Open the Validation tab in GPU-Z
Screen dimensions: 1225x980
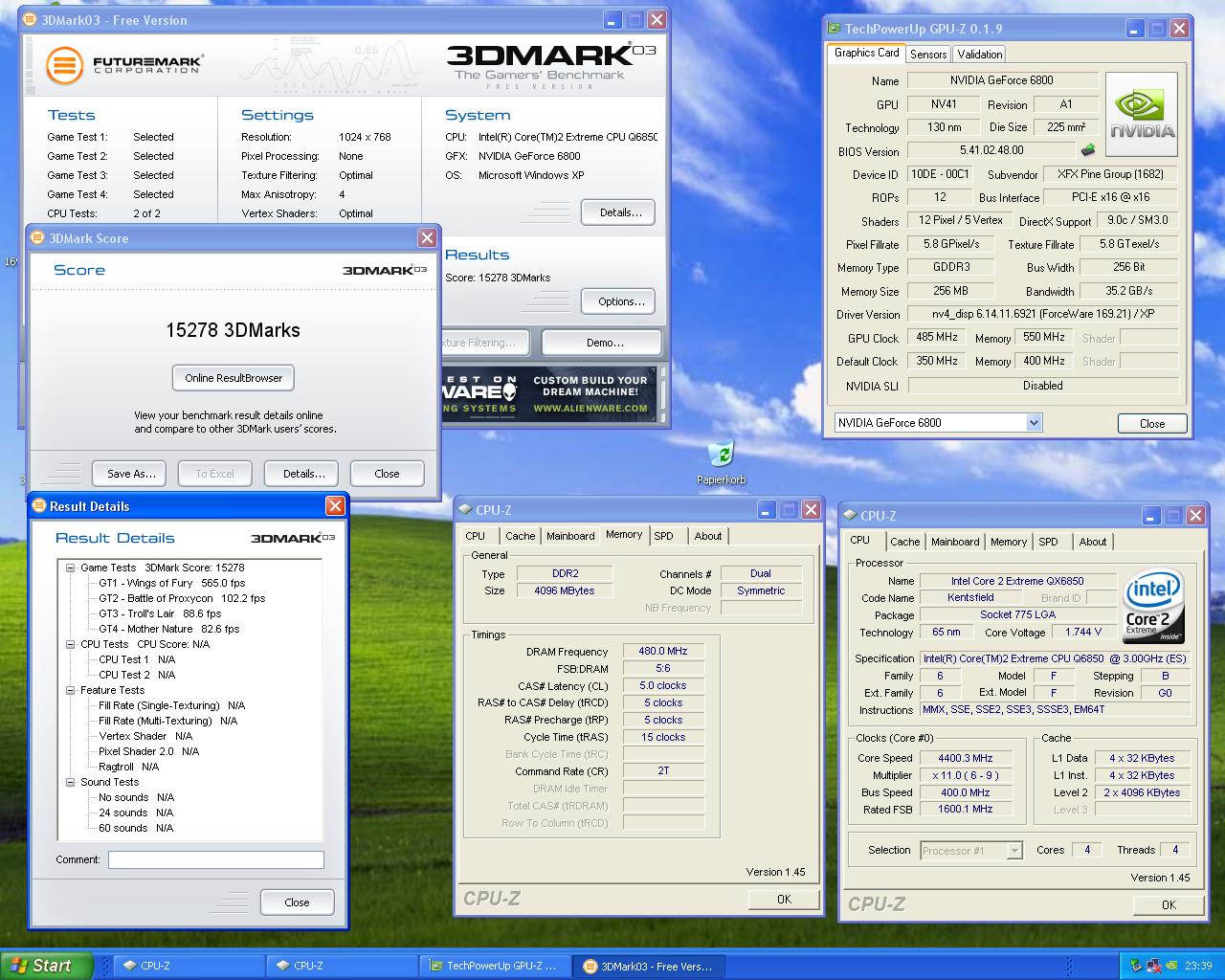point(980,55)
